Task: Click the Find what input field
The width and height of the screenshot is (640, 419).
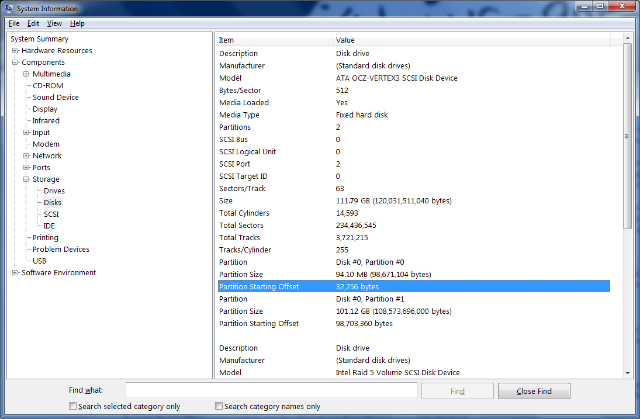Action: (271, 390)
